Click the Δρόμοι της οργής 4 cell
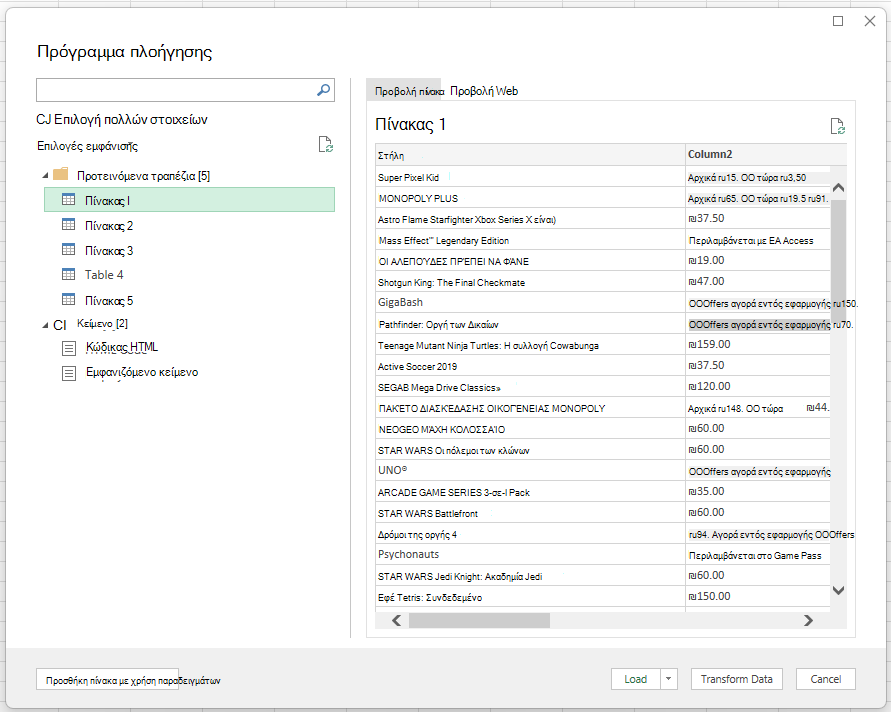Viewport: 891px width, 712px height. (530, 534)
